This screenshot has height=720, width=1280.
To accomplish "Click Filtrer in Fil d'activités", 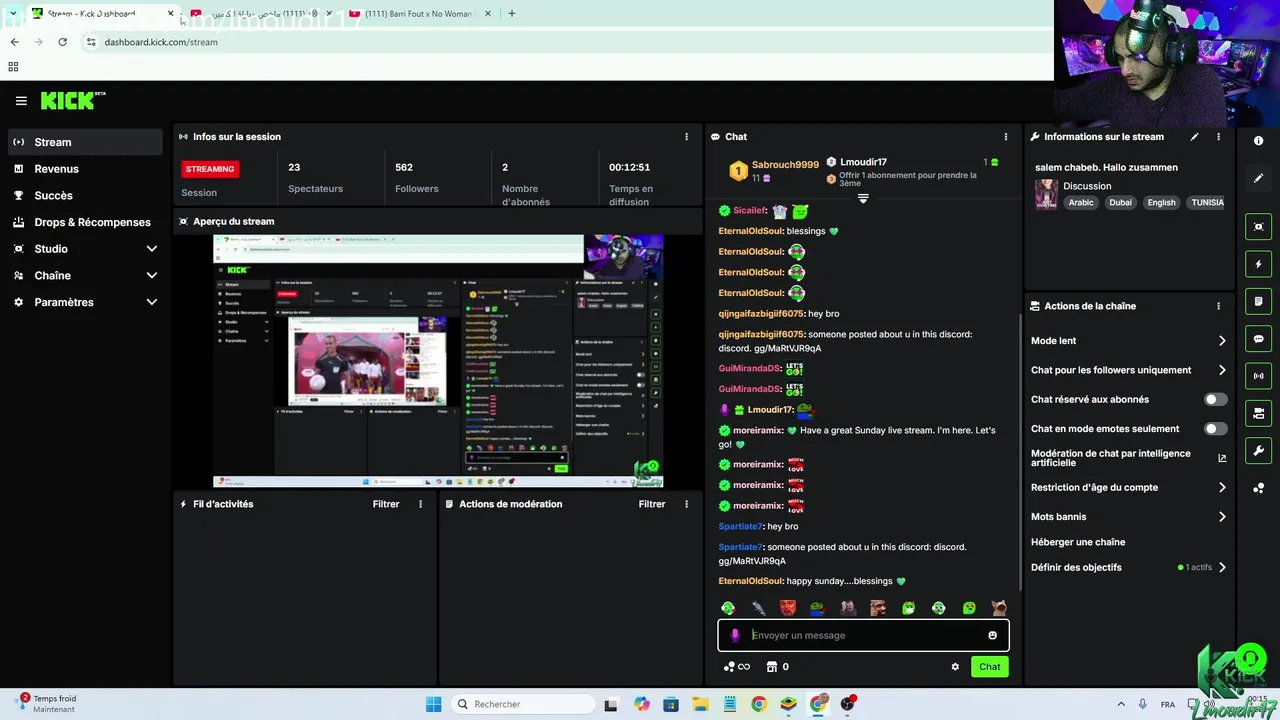I will click(x=386, y=504).
